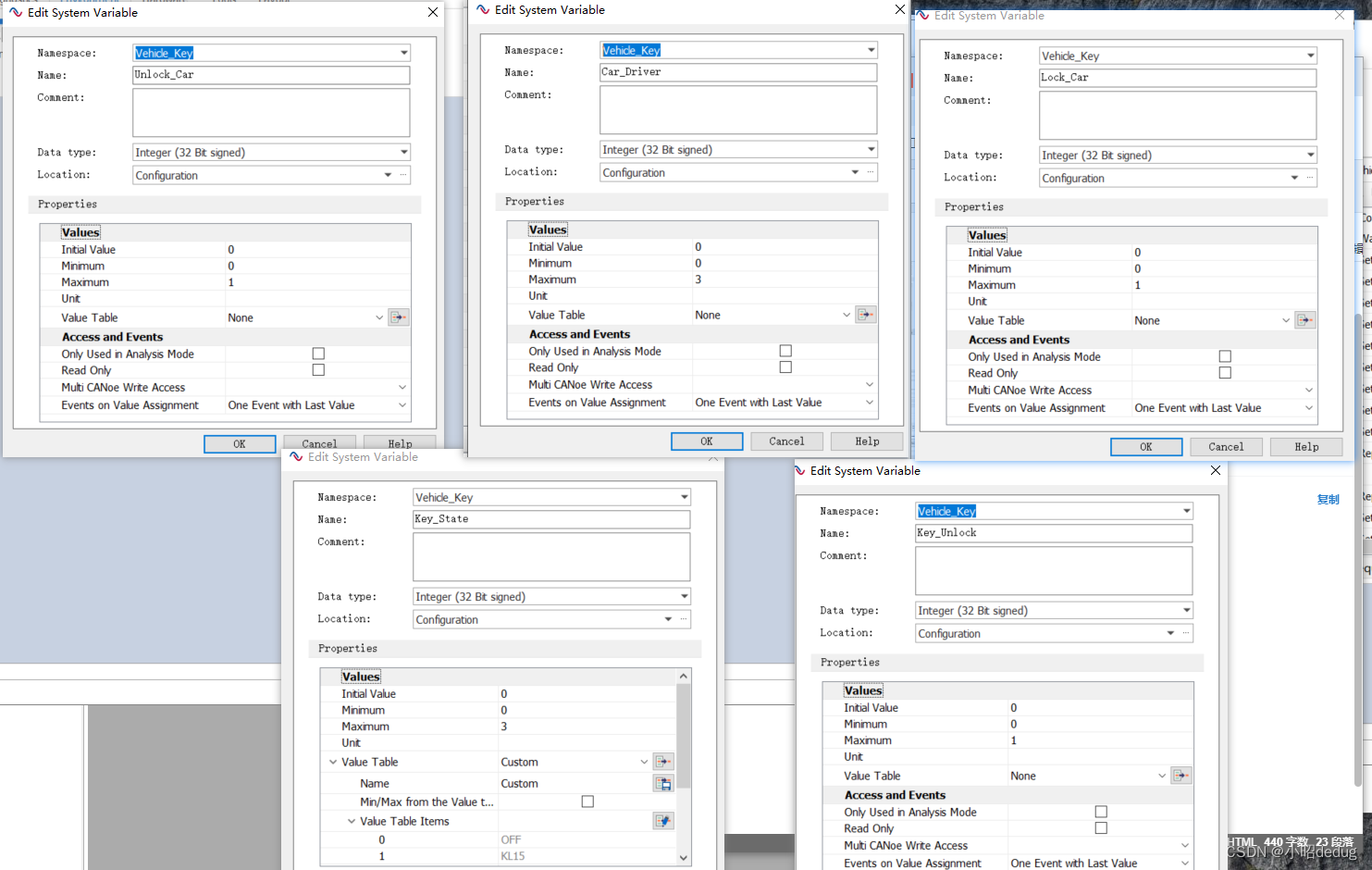Open Location dropdown in Lock_Car dialog
Image resolution: width=1372 pixels, height=870 pixels.
1294,178
